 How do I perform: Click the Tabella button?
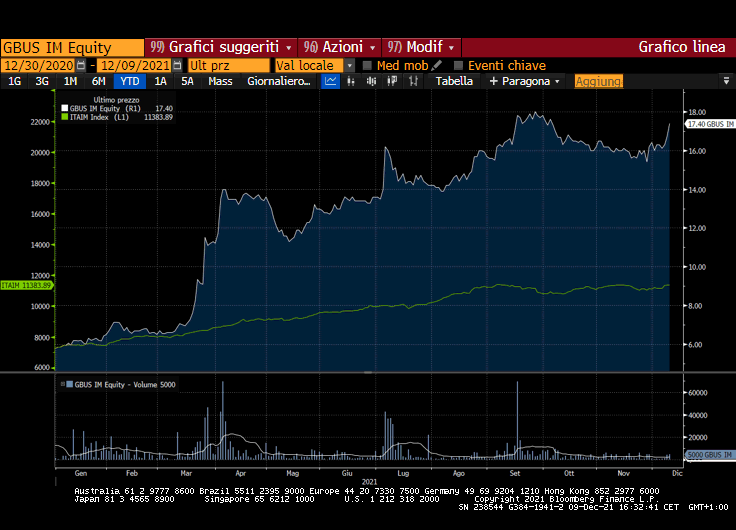pyautogui.click(x=454, y=82)
